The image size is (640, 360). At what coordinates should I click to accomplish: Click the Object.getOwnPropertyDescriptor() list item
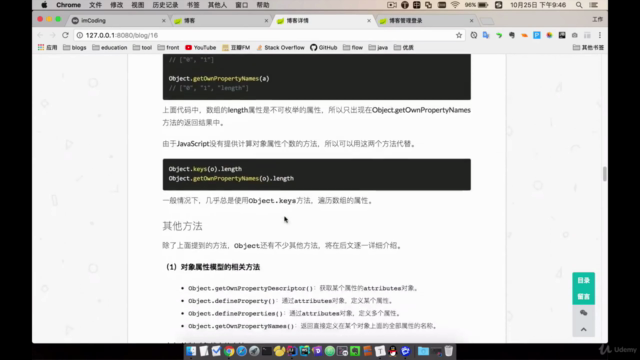tap(304, 288)
